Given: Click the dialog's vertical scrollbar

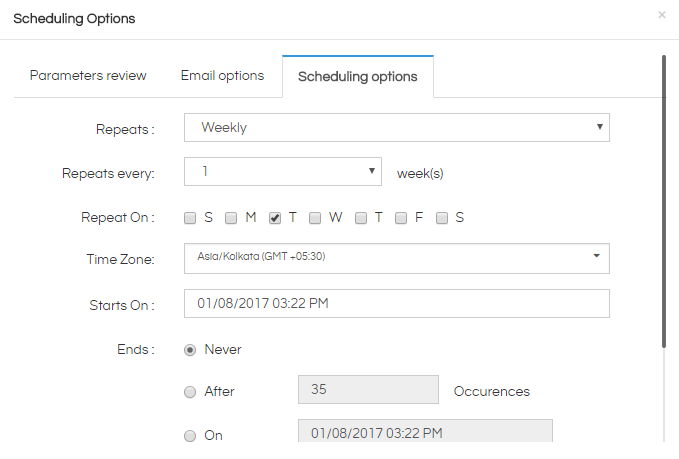Looking at the screenshot, I should pyautogui.click(x=664, y=201).
